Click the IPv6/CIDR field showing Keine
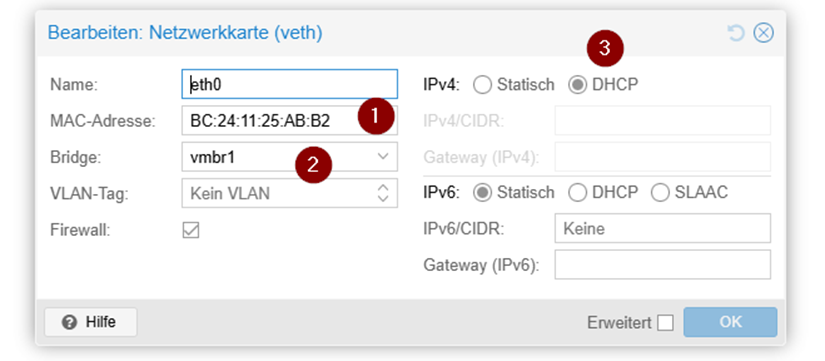Viewport: 825px width, 361px height. pyautogui.click(x=662, y=228)
